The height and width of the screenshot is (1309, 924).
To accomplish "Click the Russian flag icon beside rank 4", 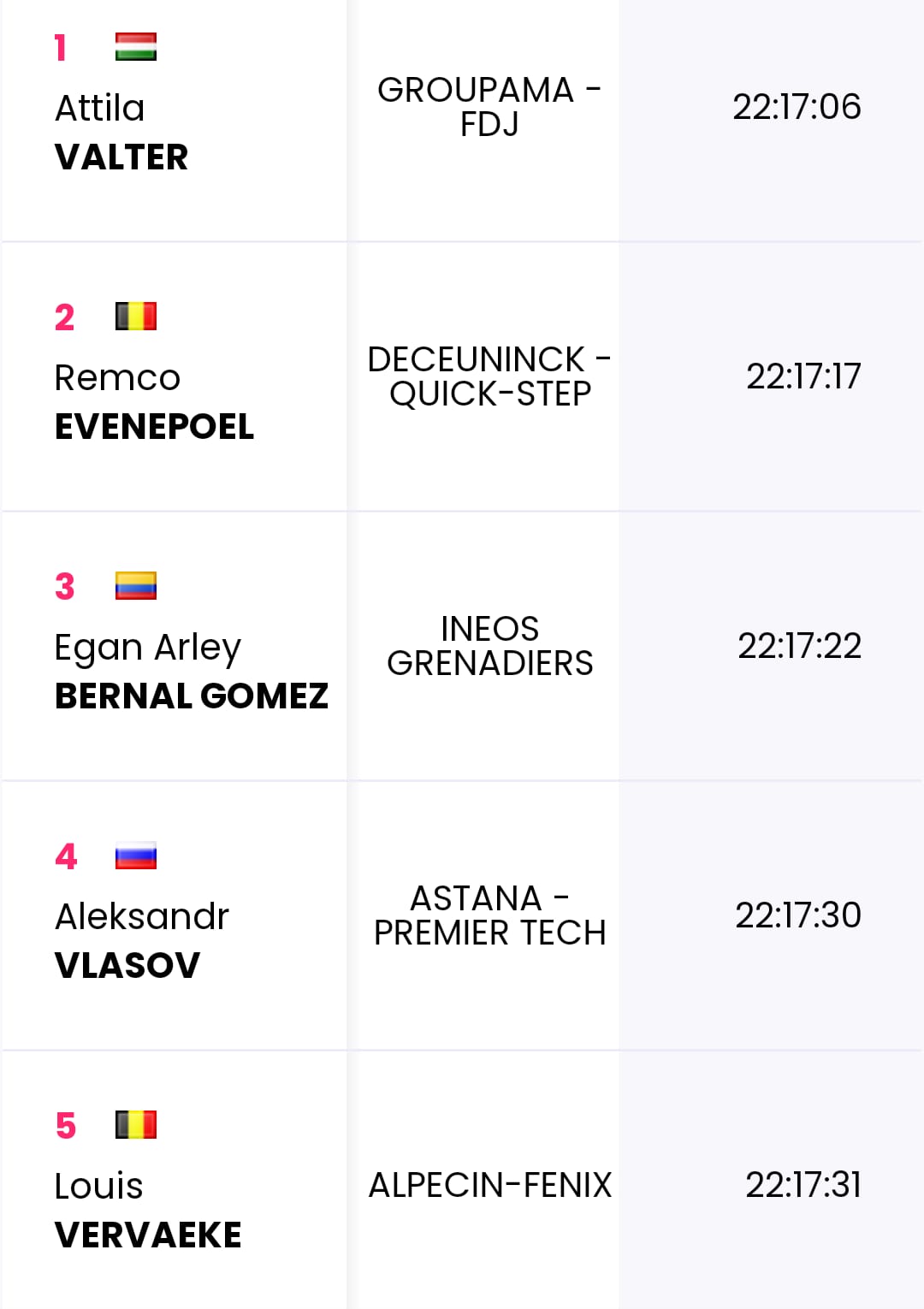I will click(x=136, y=856).
